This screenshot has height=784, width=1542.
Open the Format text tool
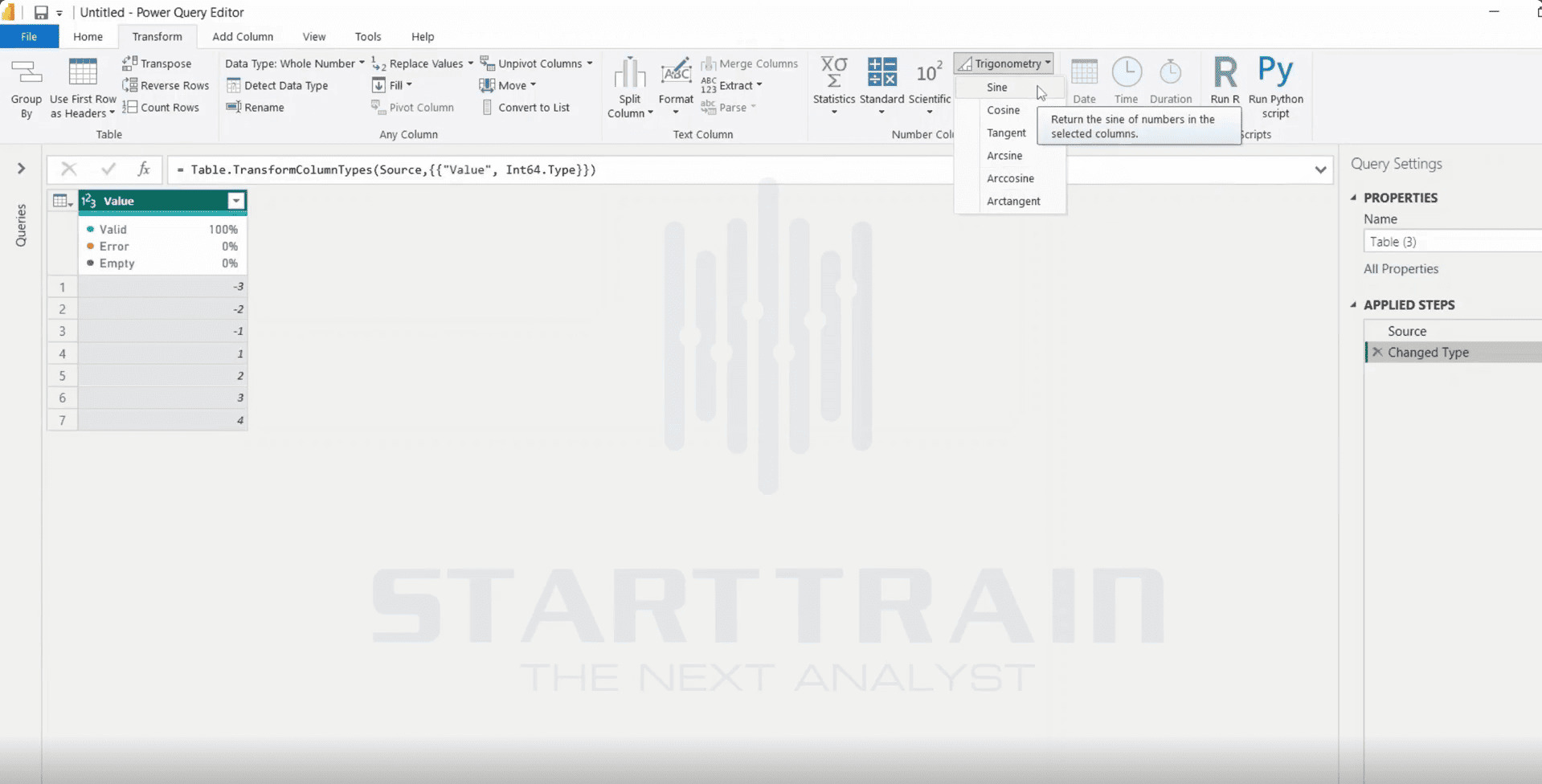click(x=676, y=86)
